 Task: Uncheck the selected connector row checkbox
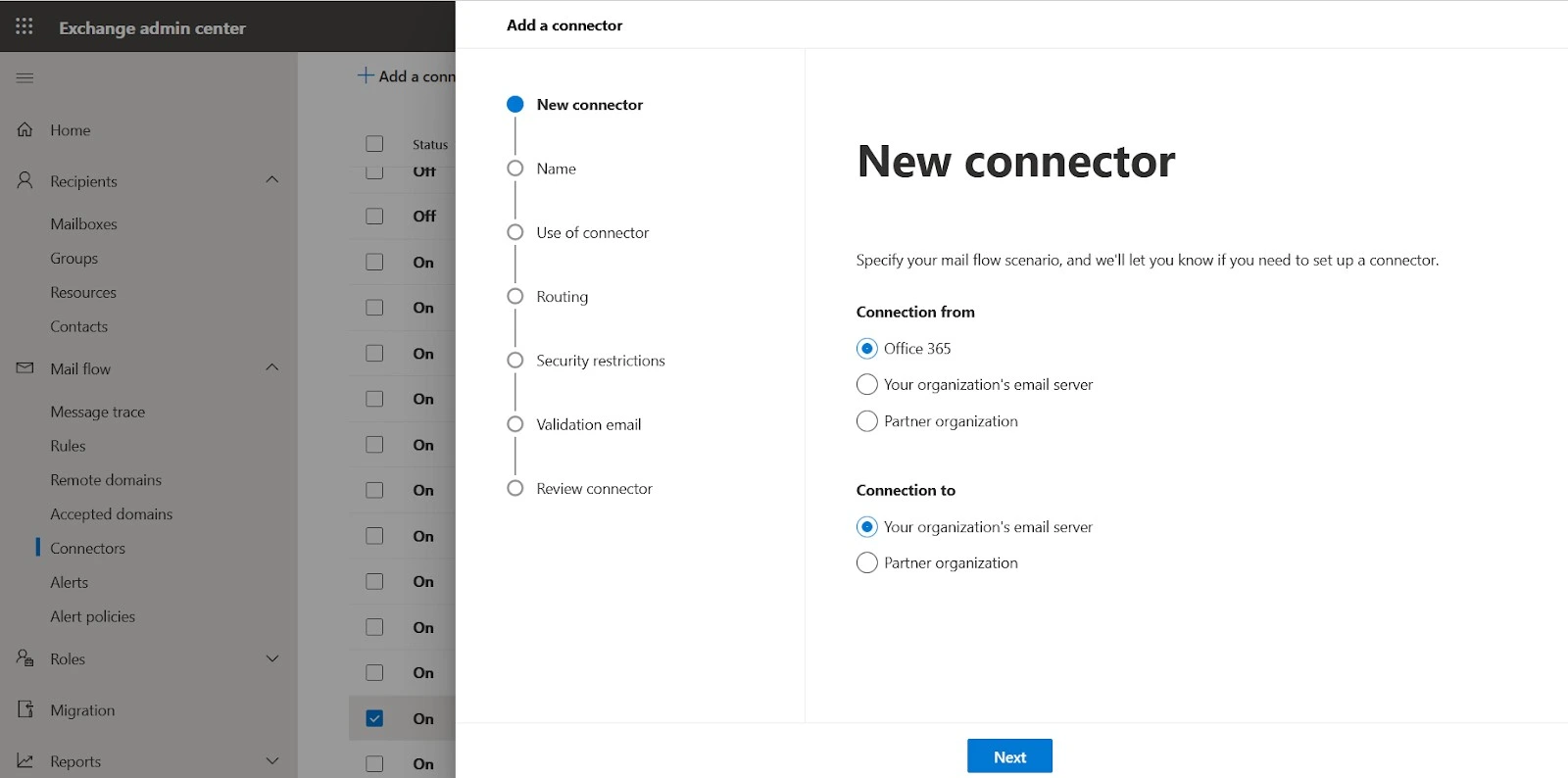374,718
